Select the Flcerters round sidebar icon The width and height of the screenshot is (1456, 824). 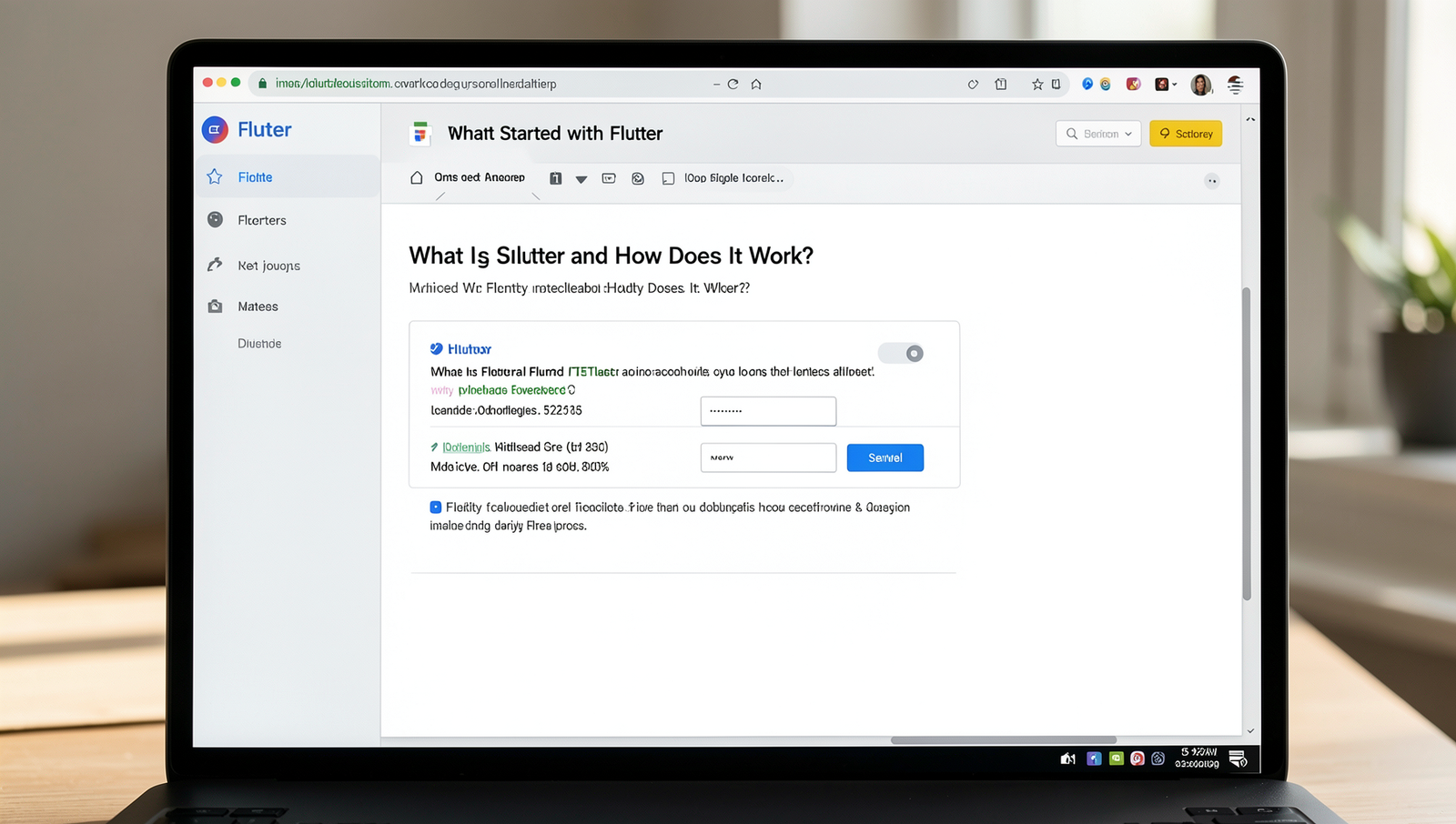click(x=215, y=219)
